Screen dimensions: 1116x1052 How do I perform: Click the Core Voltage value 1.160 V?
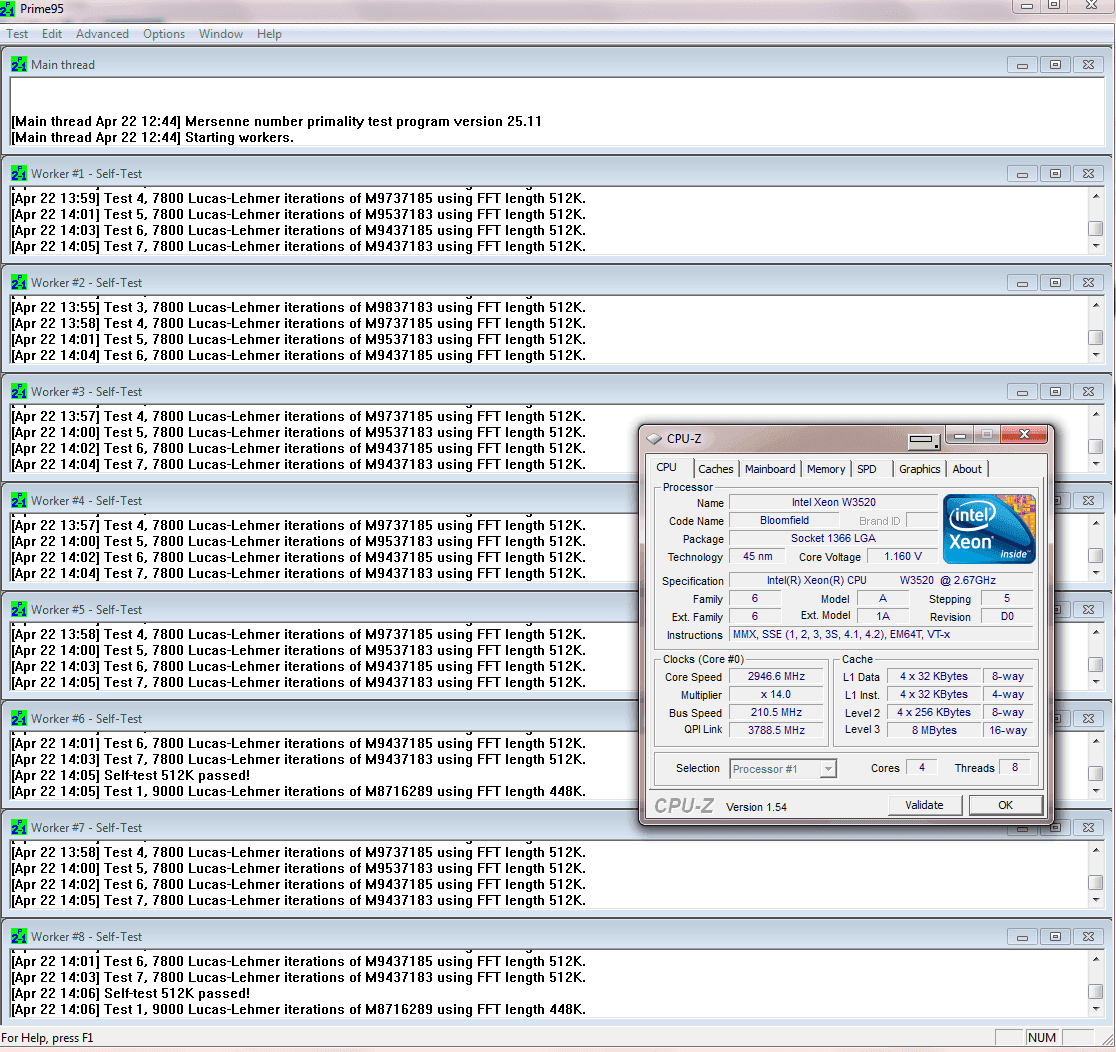point(902,557)
